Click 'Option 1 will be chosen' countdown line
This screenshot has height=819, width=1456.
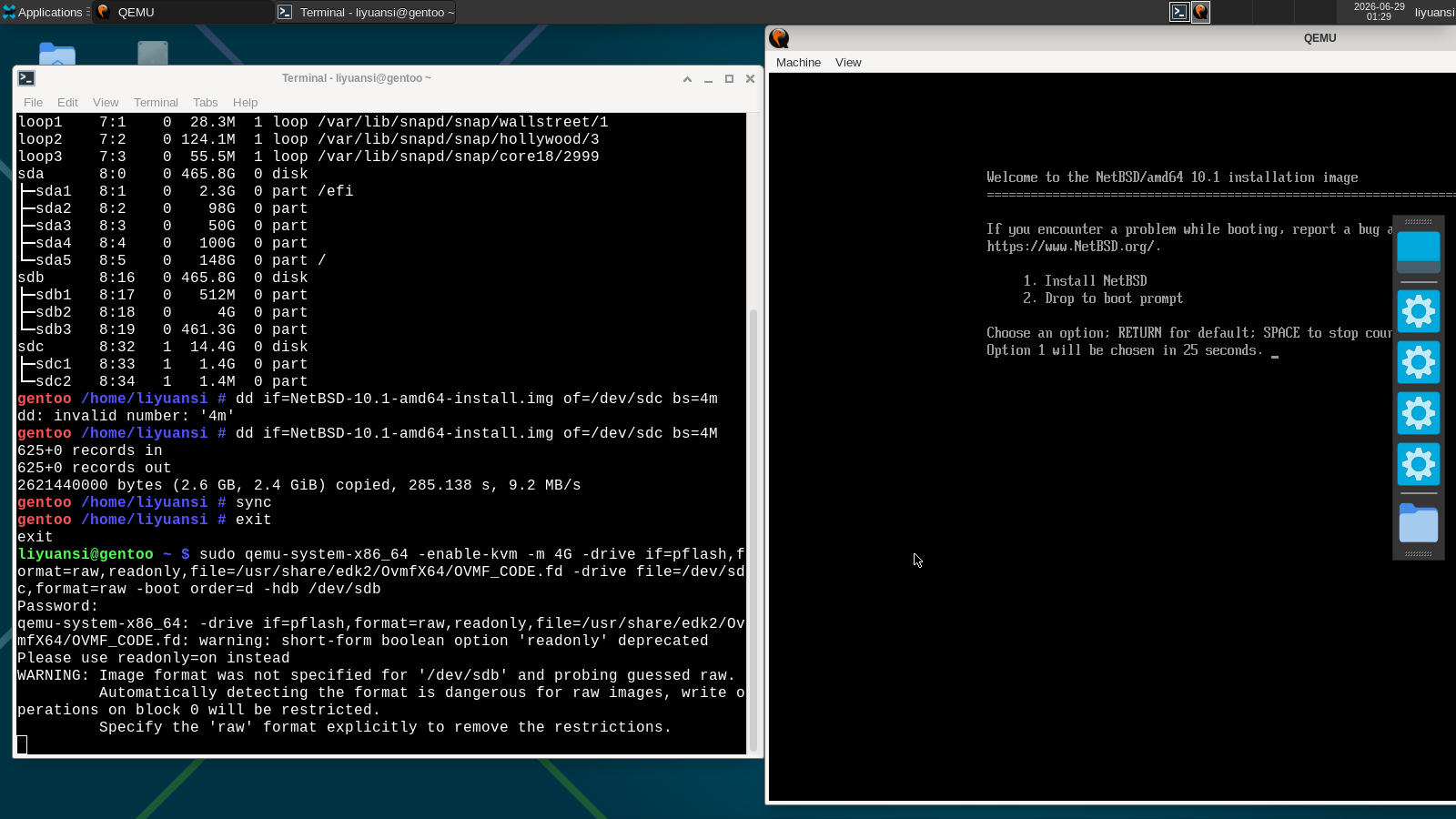pyautogui.click(x=1125, y=350)
